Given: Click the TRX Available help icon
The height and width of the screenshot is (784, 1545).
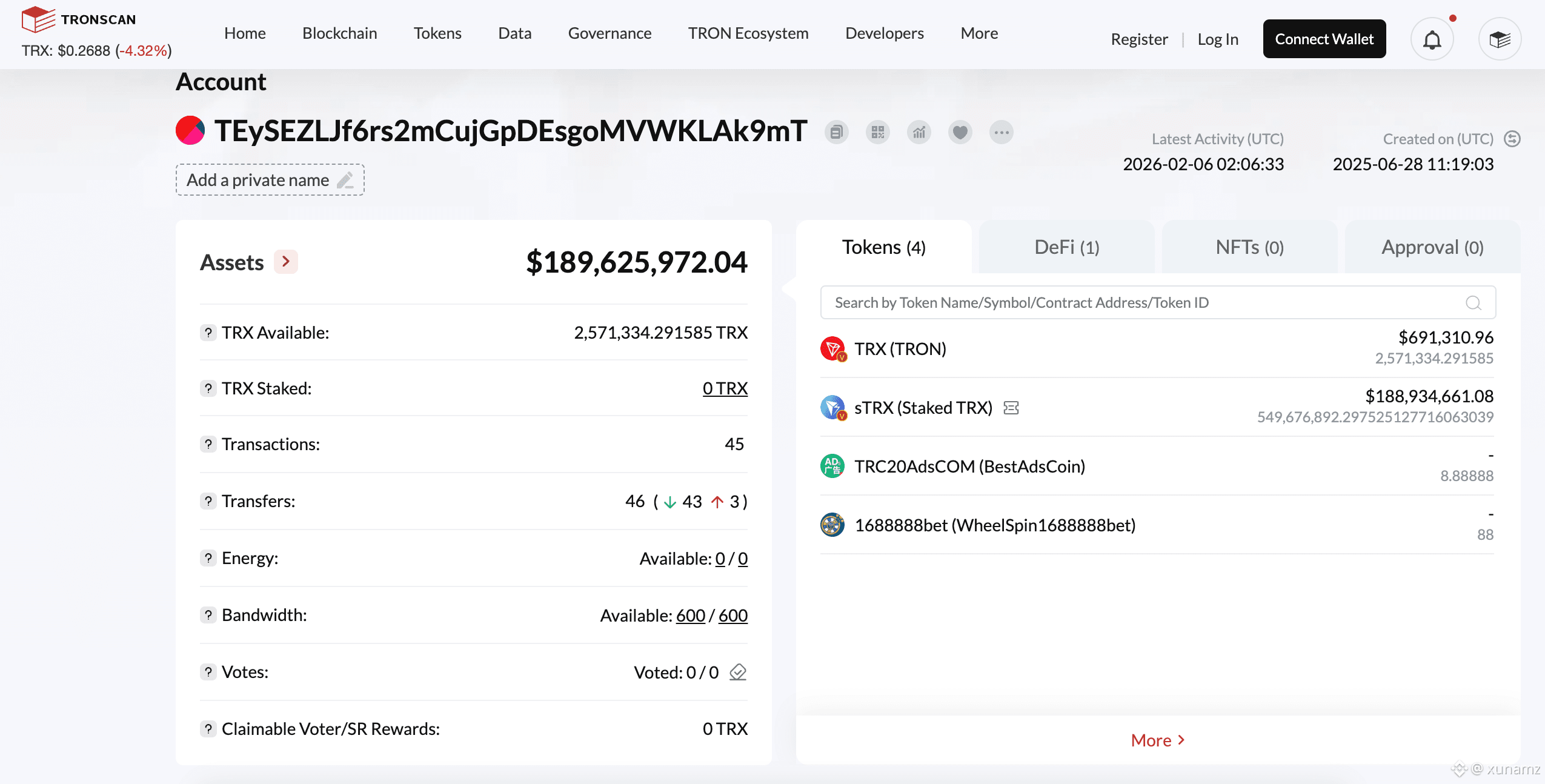Looking at the screenshot, I should 208,333.
